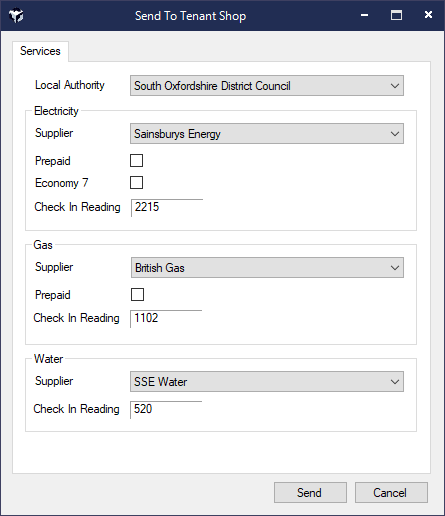
Task: Click the Water Check In Reading field
Action: point(166,409)
